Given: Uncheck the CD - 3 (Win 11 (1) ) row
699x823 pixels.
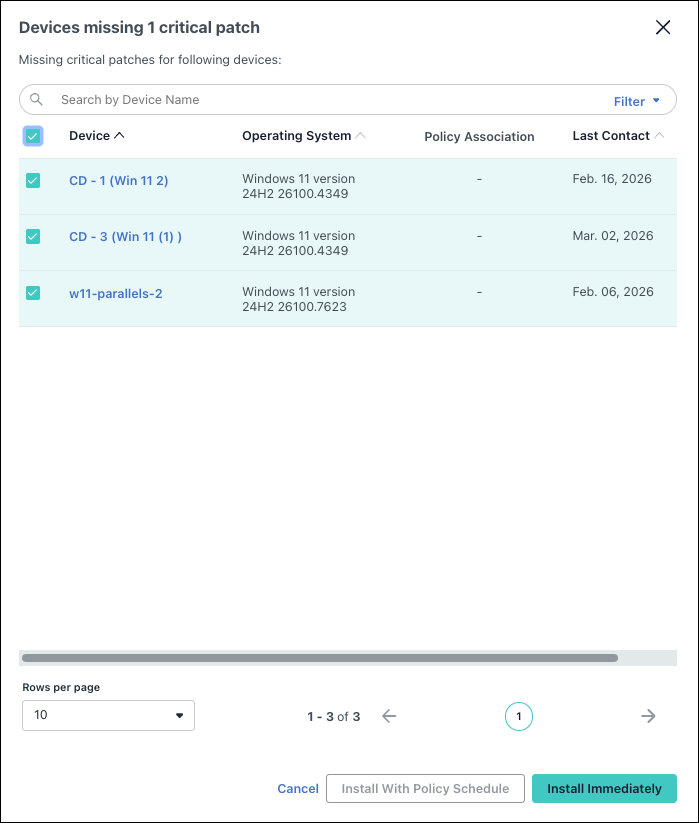Looking at the screenshot, I should (x=33, y=237).
